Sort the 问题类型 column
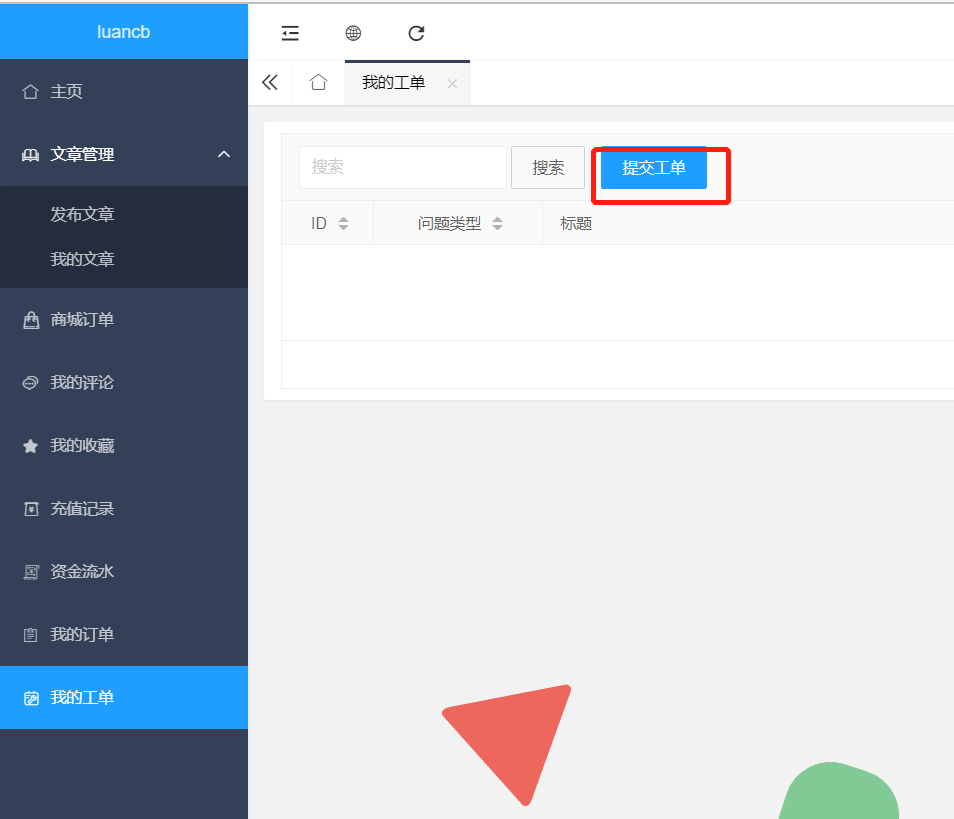Image resolution: width=954 pixels, height=819 pixels. pyautogui.click(x=497, y=224)
